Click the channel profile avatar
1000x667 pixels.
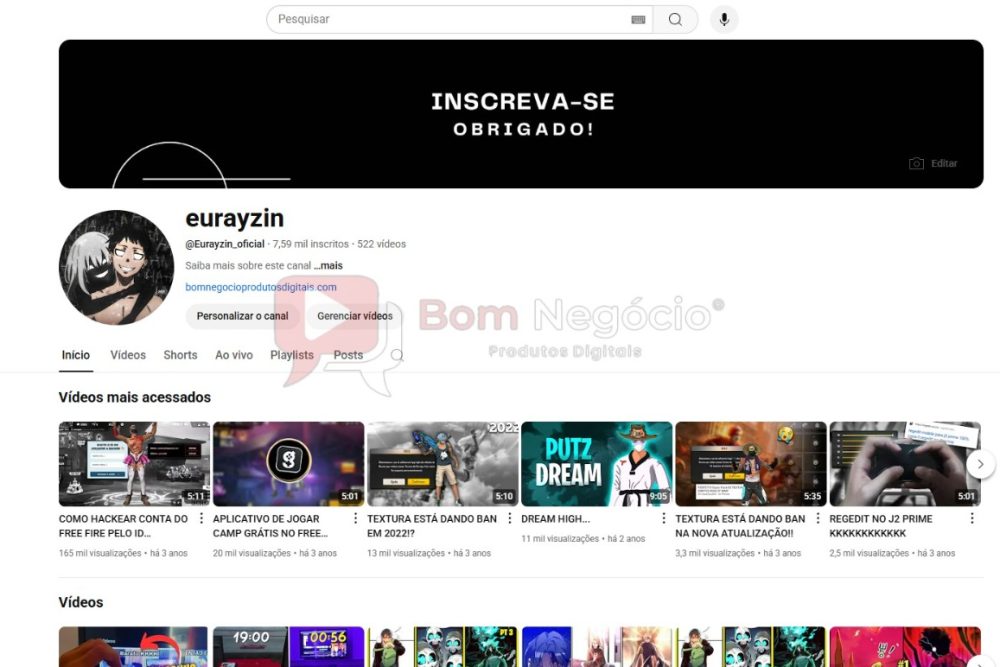click(x=116, y=268)
